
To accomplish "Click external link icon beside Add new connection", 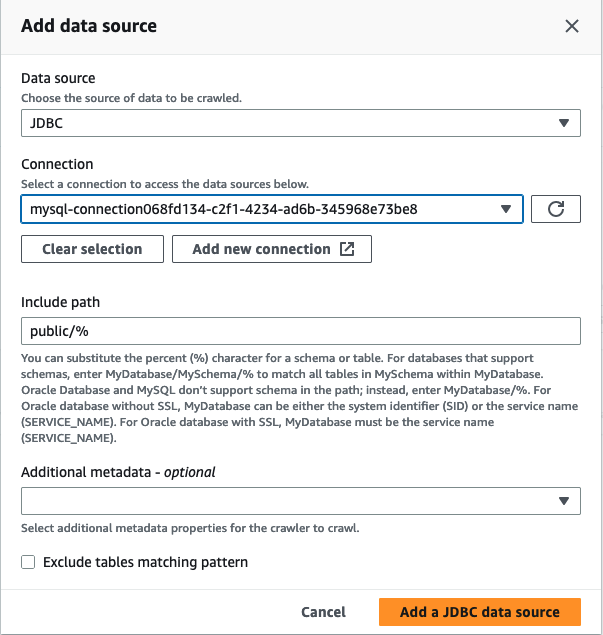I will point(347,249).
